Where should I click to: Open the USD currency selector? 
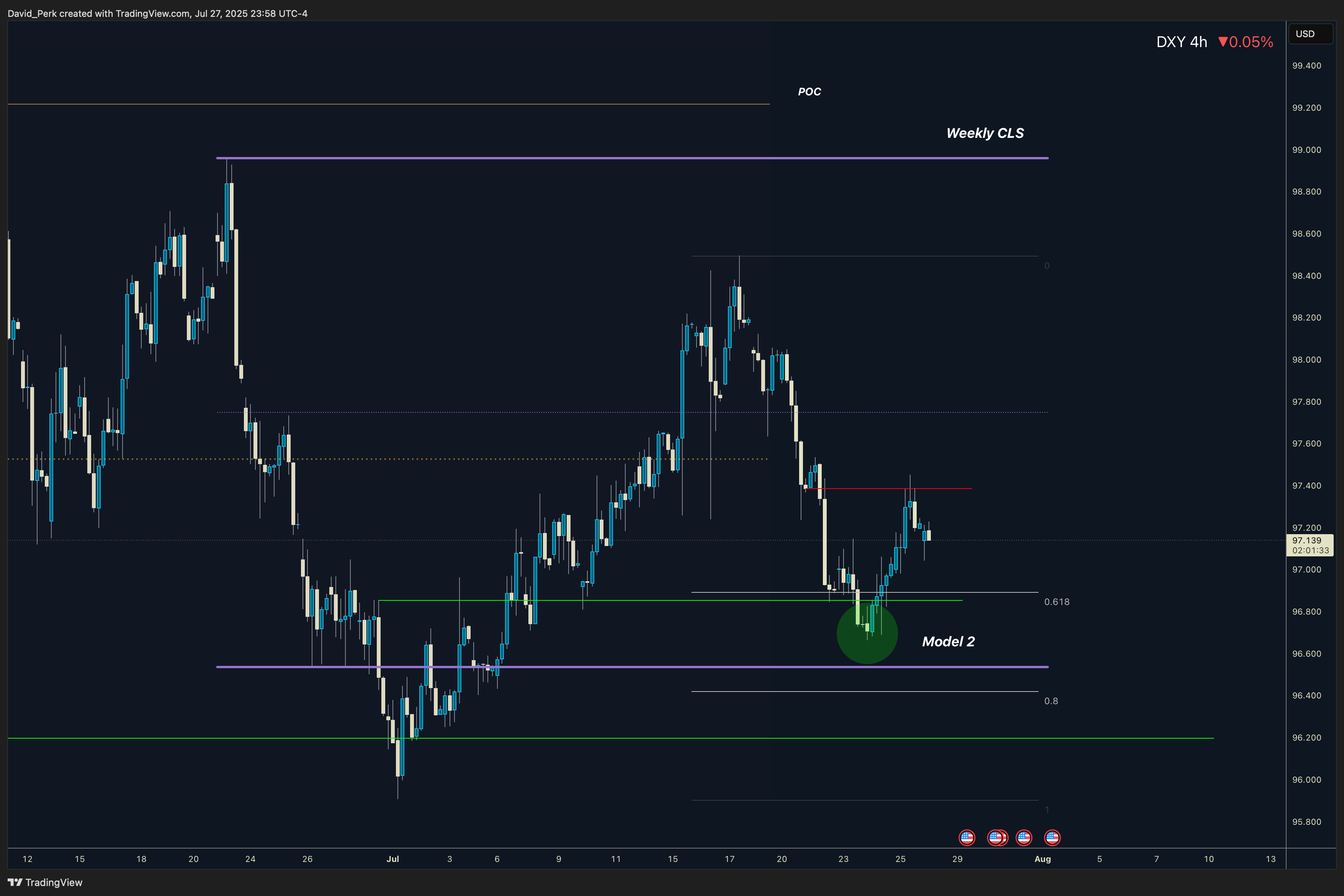coord(1310,34)
